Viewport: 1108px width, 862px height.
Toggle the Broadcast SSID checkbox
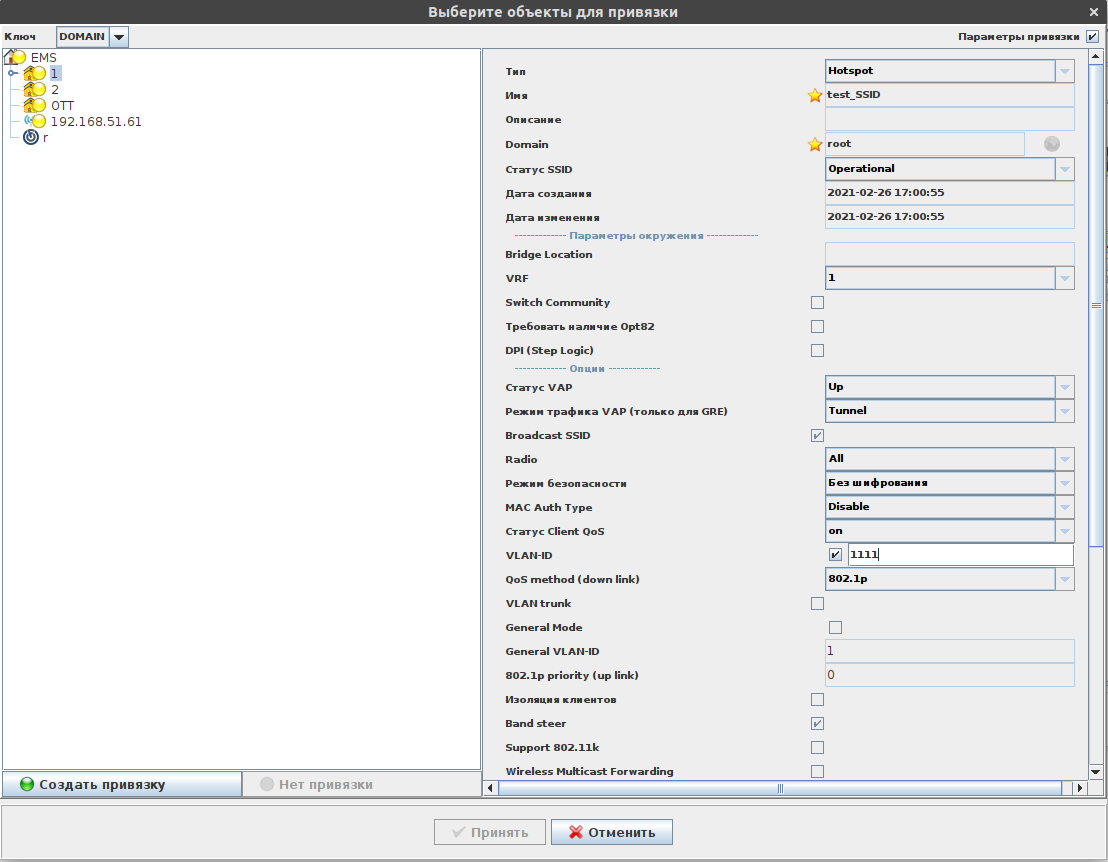(817, 436)
